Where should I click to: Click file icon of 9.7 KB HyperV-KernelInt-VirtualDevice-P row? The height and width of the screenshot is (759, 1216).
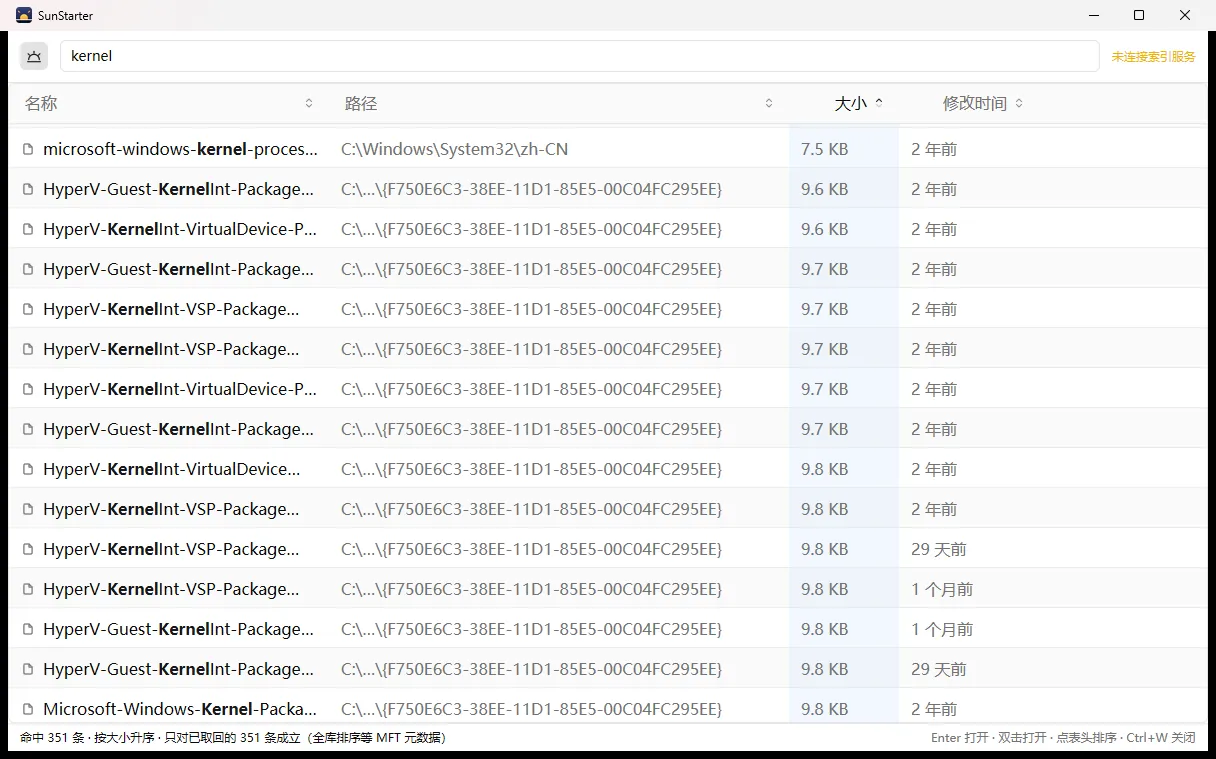coord(28,389)
